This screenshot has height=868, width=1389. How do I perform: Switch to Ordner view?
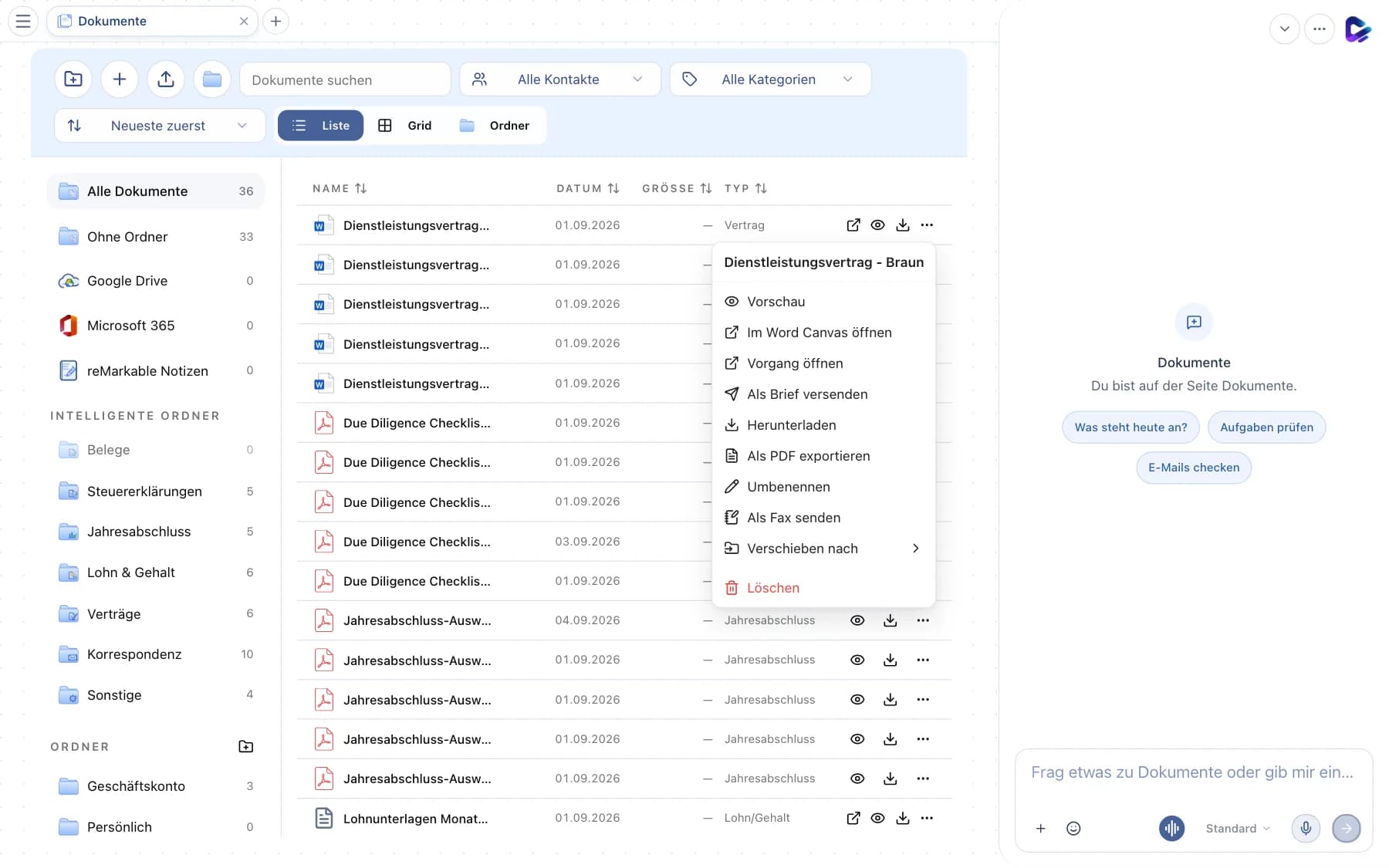495,125
